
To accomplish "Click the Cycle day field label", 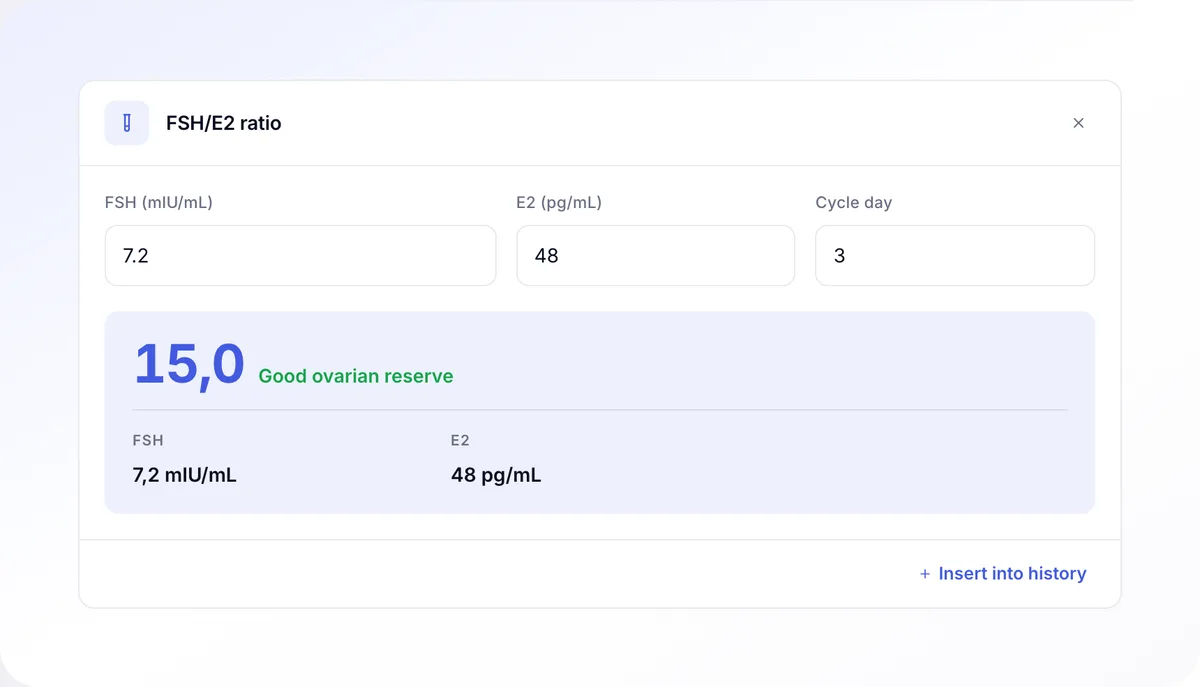I will (x=854, y=202).
